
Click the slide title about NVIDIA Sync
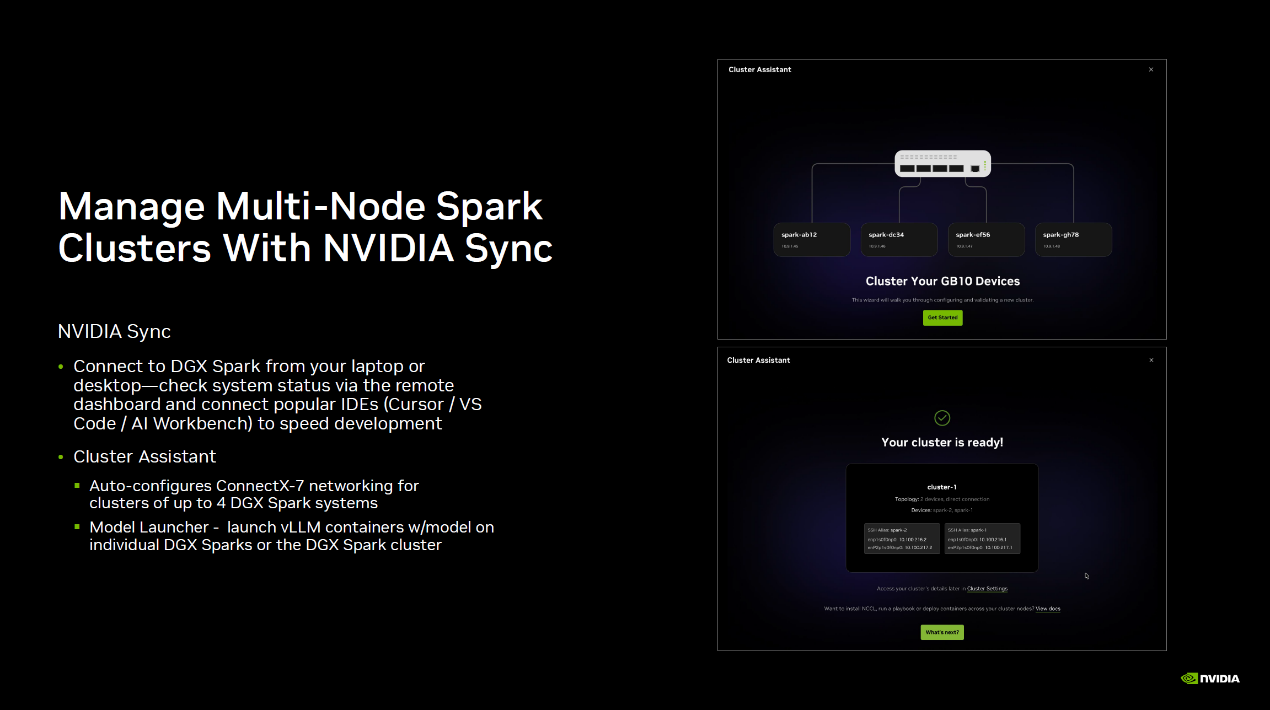pyautogui.click(x=306, y=227)
